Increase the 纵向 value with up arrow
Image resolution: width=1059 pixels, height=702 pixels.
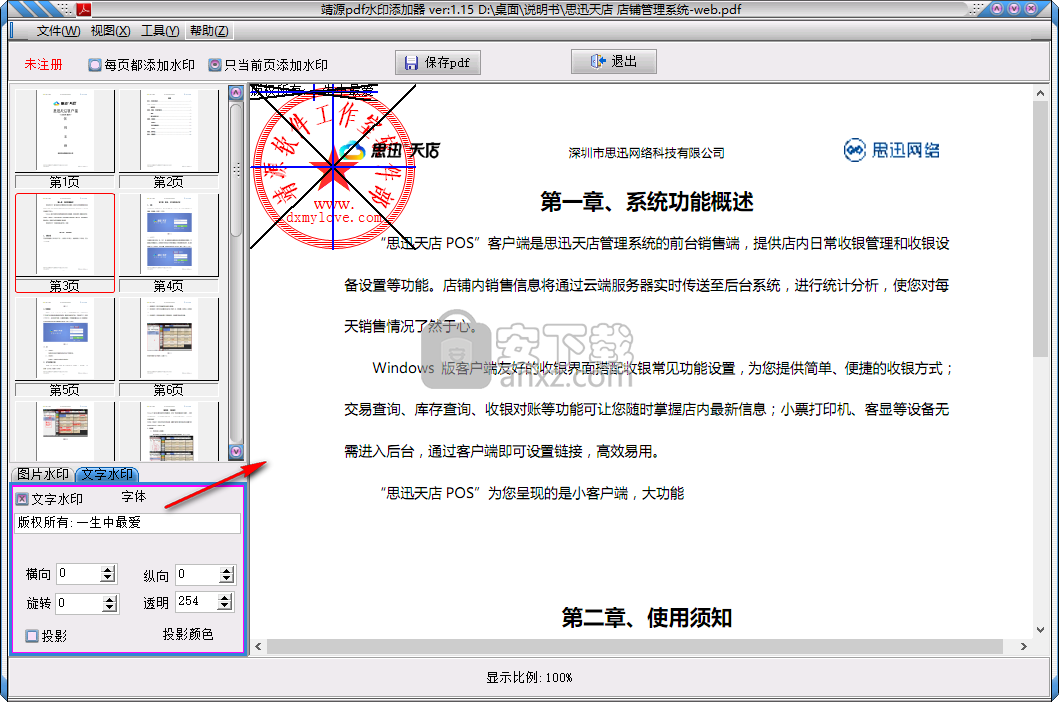tap(227, 571)
